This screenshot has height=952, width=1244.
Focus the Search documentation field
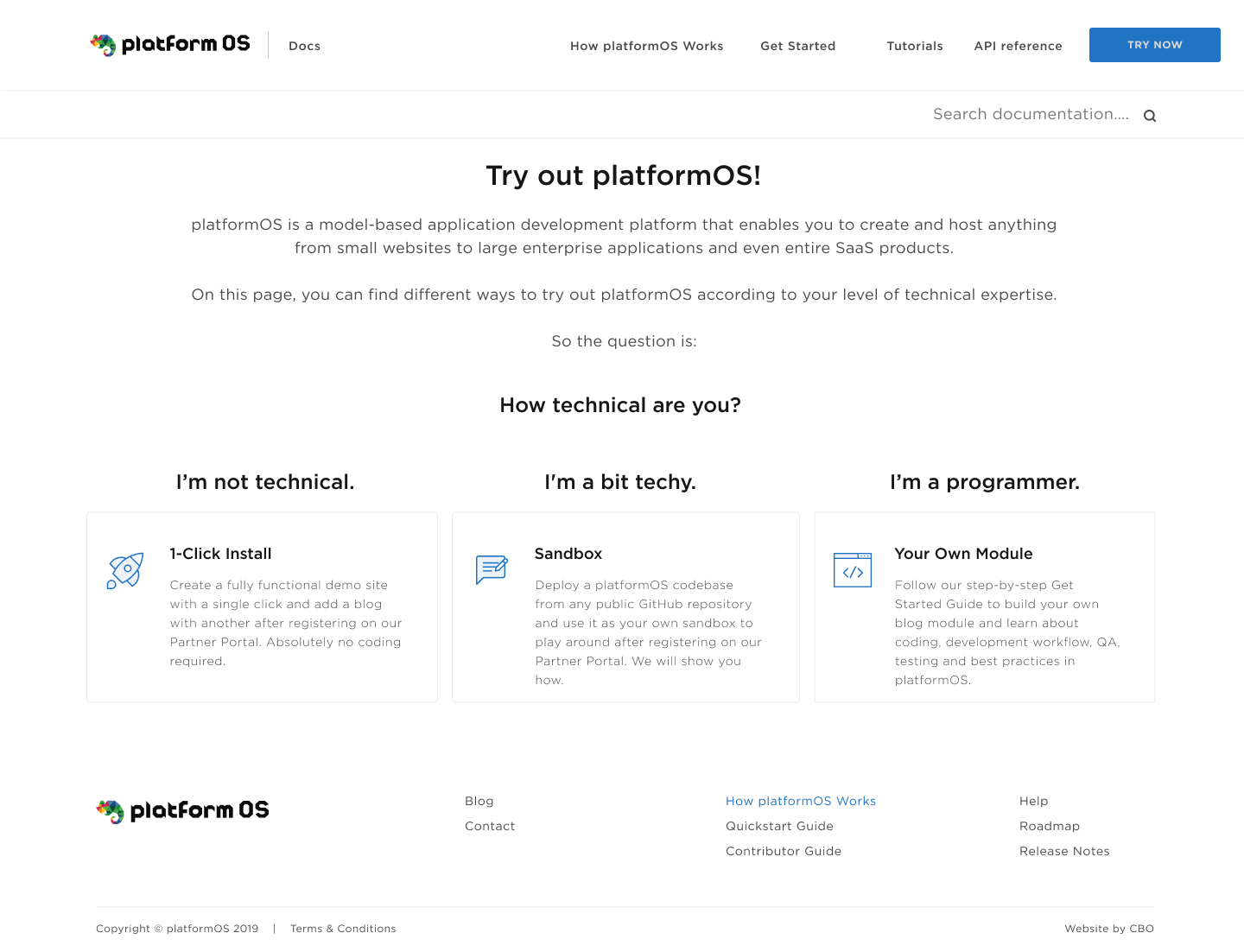click(x=1031, y=114)
